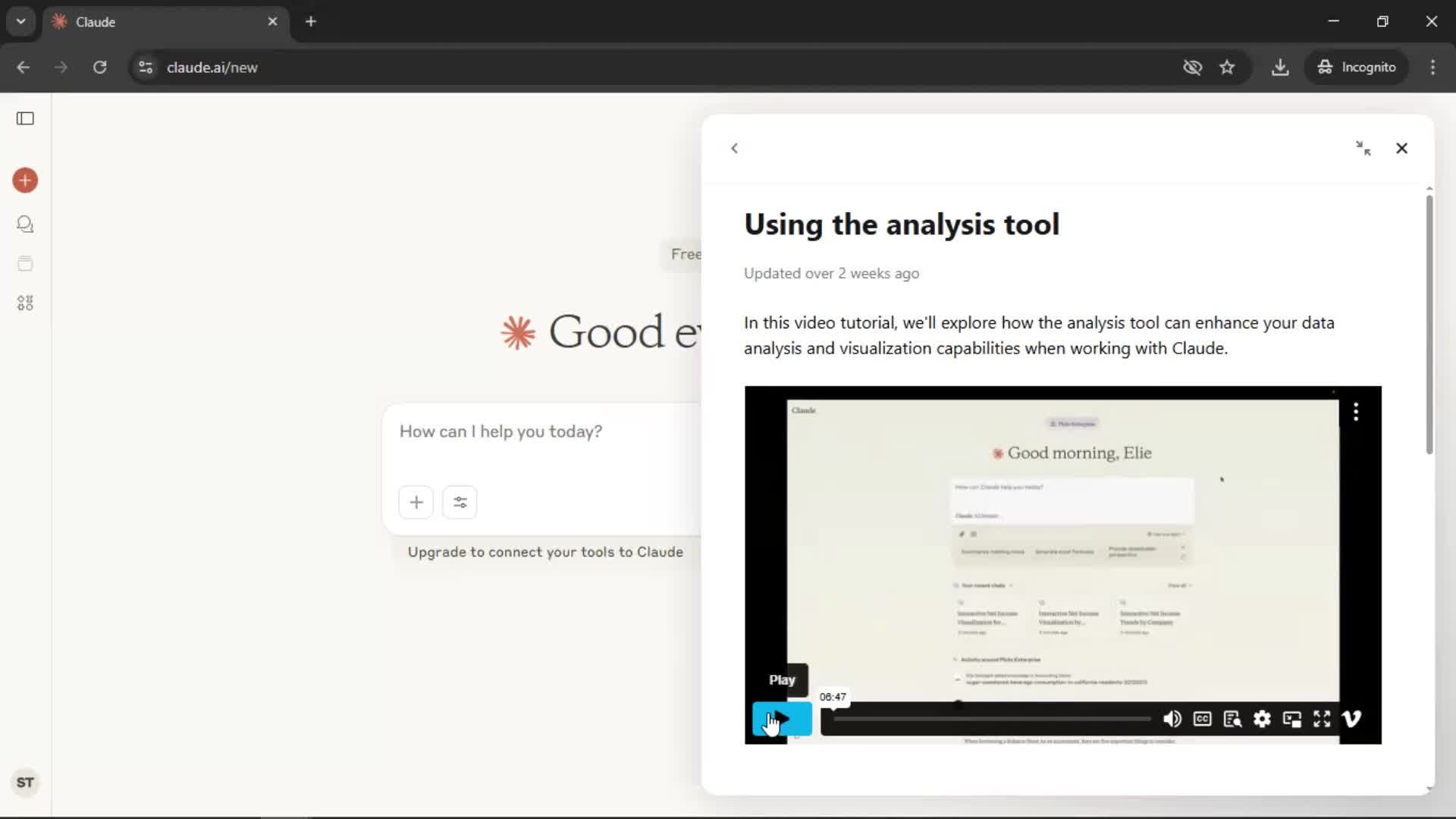Open a new browser tab
Image resolution: width=1456 pixels, height=819 pixels.
[x=311, y=22]
